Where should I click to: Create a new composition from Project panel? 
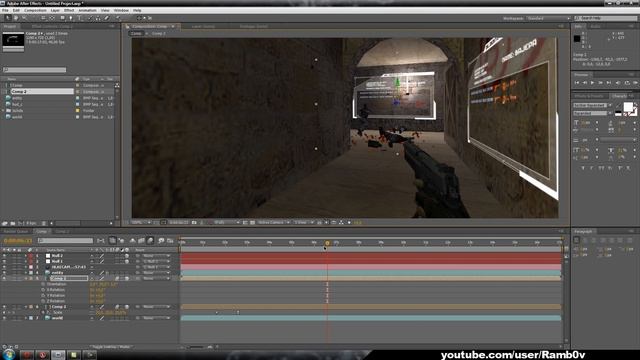pos(21,223)
